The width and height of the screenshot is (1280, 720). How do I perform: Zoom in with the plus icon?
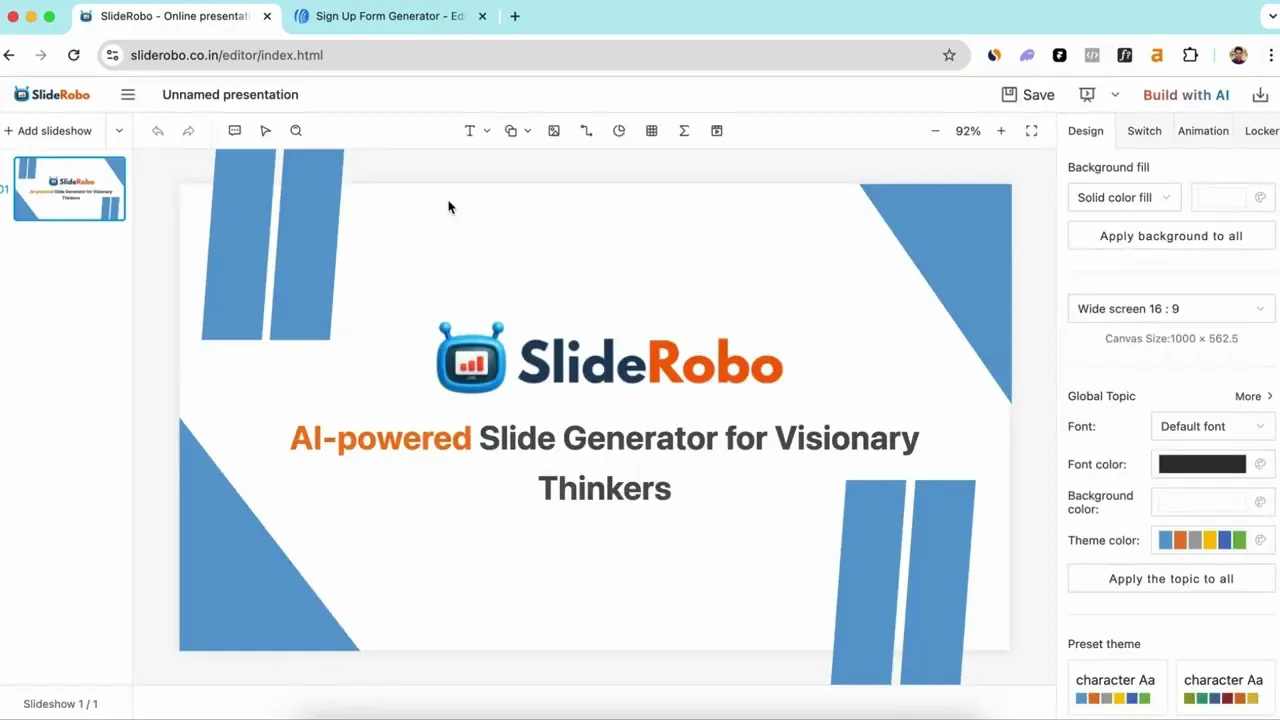pyautogui.click(x=1001, y=131)
